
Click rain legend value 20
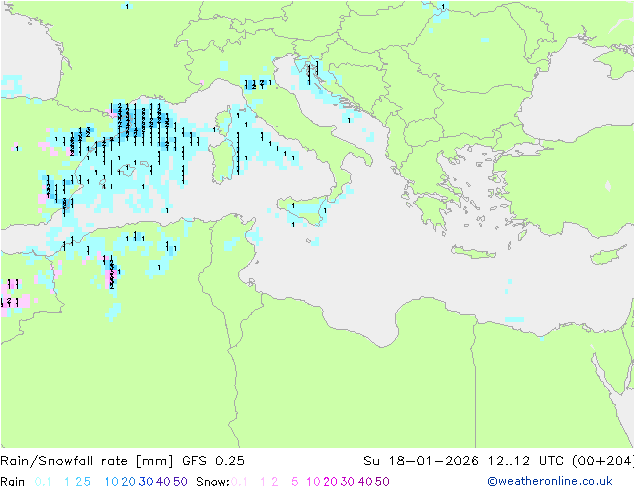tap(129, 482)
